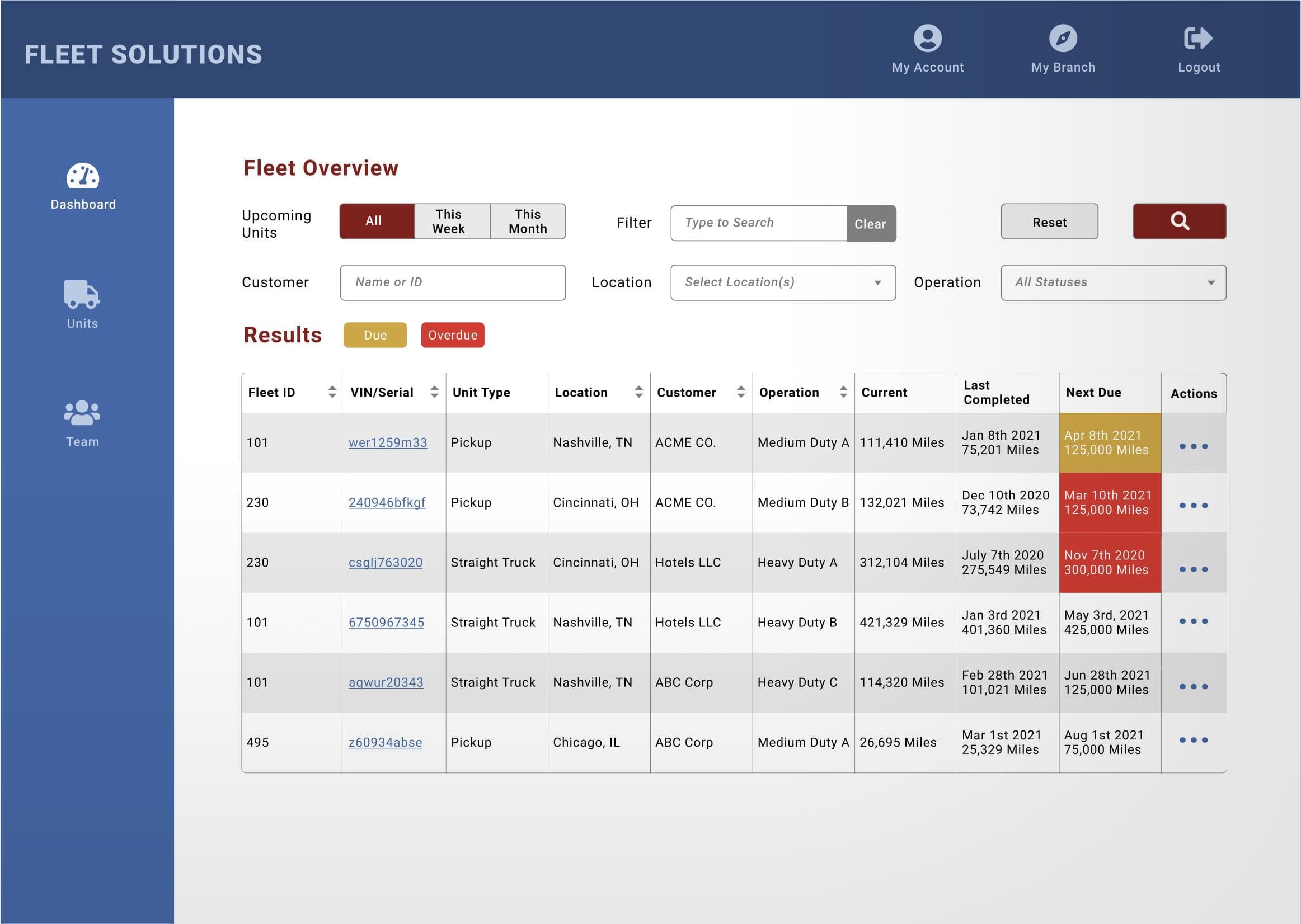Image resolution: width=1301 pixels, height=924 pixels.
Task: Focus the Type to Search filter field
Action: pyautogui.click(x=759, y=223)
